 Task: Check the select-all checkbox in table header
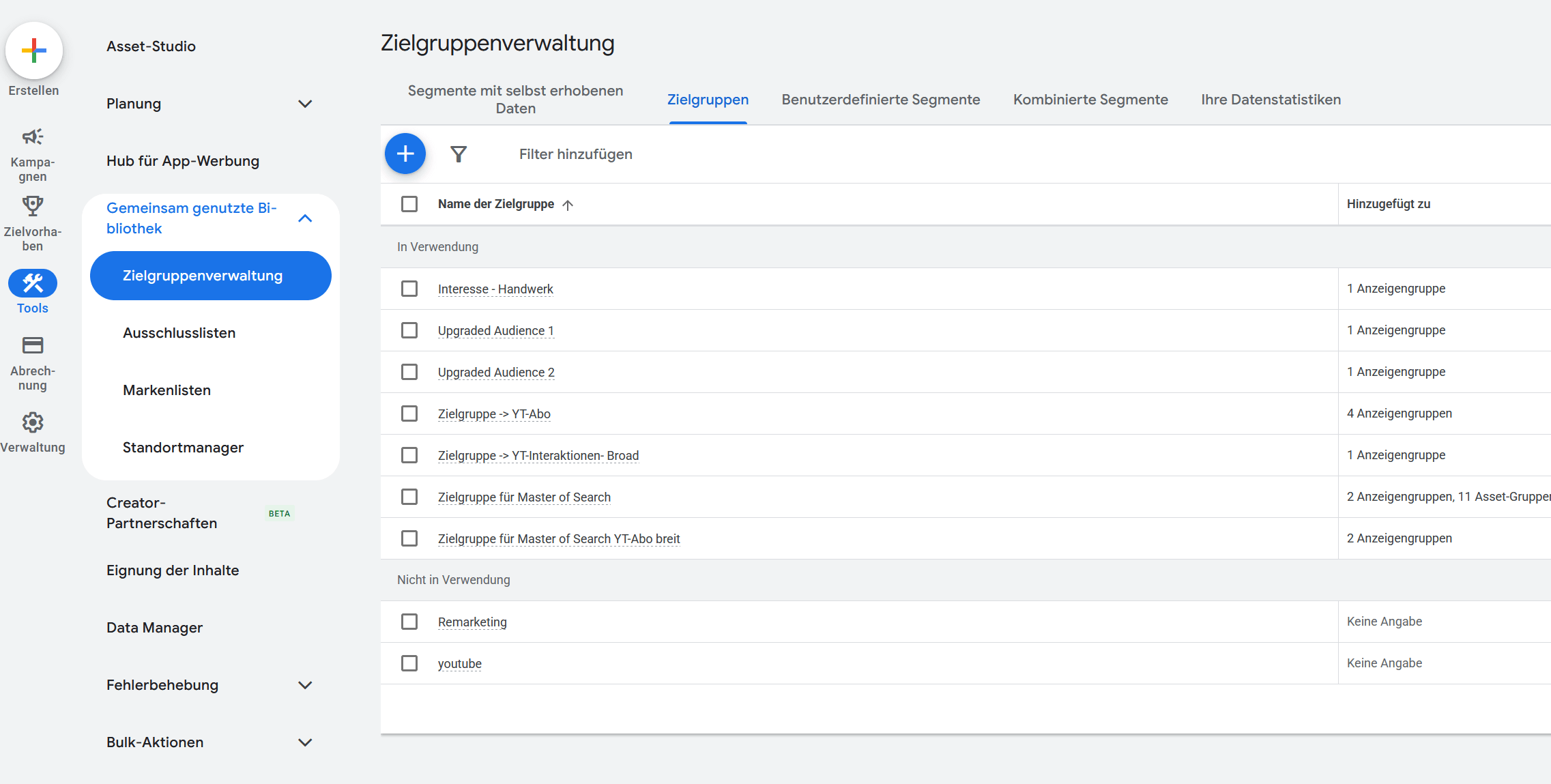click(409, 203)
